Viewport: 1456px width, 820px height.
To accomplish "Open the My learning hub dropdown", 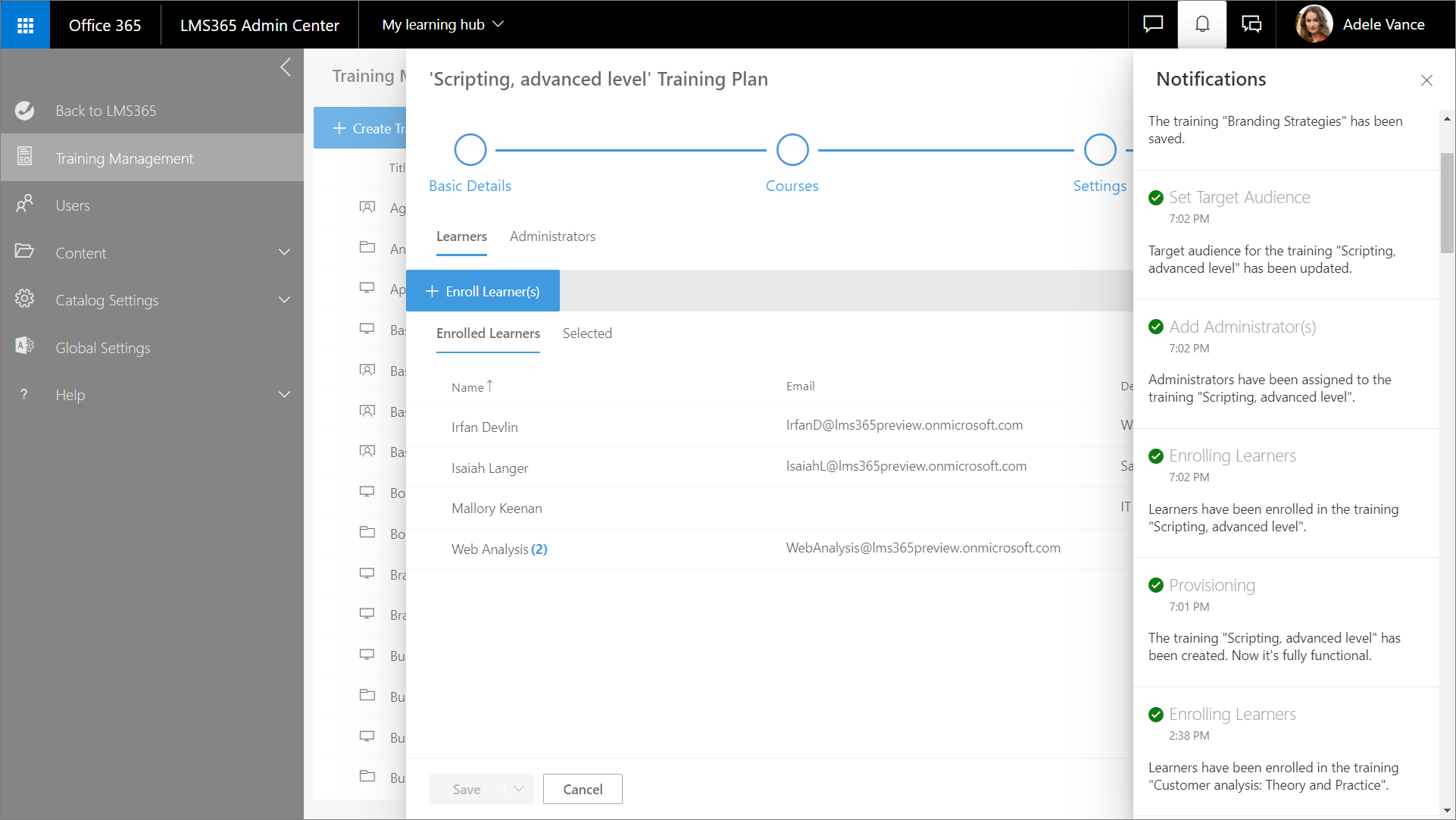I will pyautogui.click(x=443, y=25).
